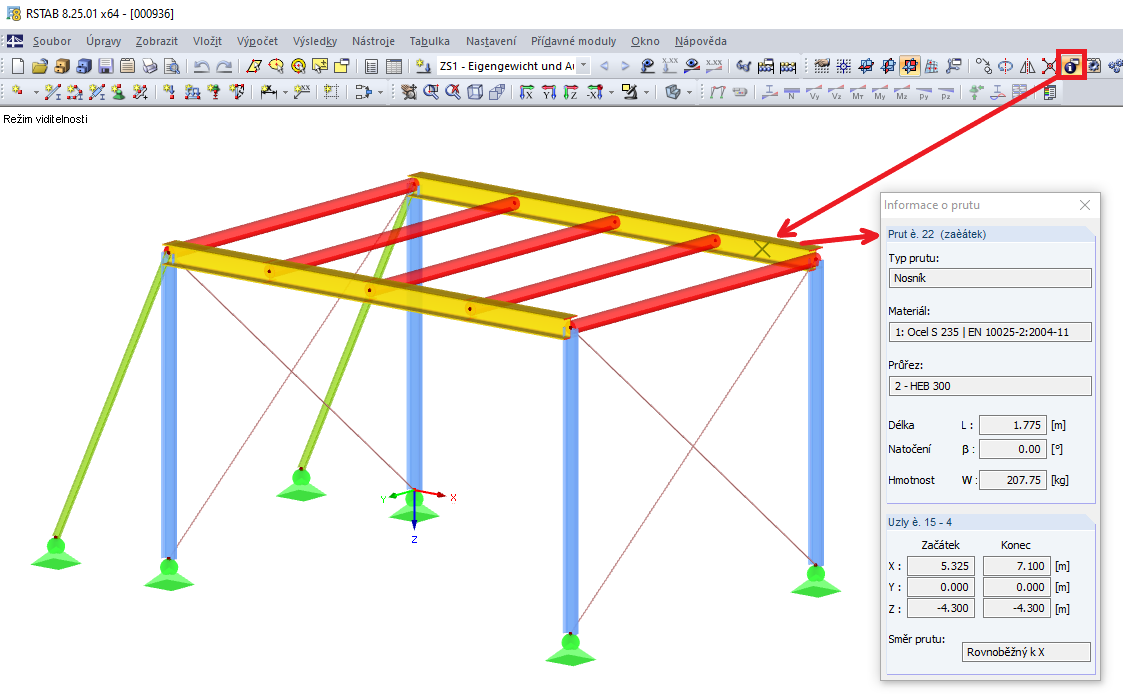Switch to isometric wireframe cube view
This screenshot has width=1123, height=697.
point(475,92)
